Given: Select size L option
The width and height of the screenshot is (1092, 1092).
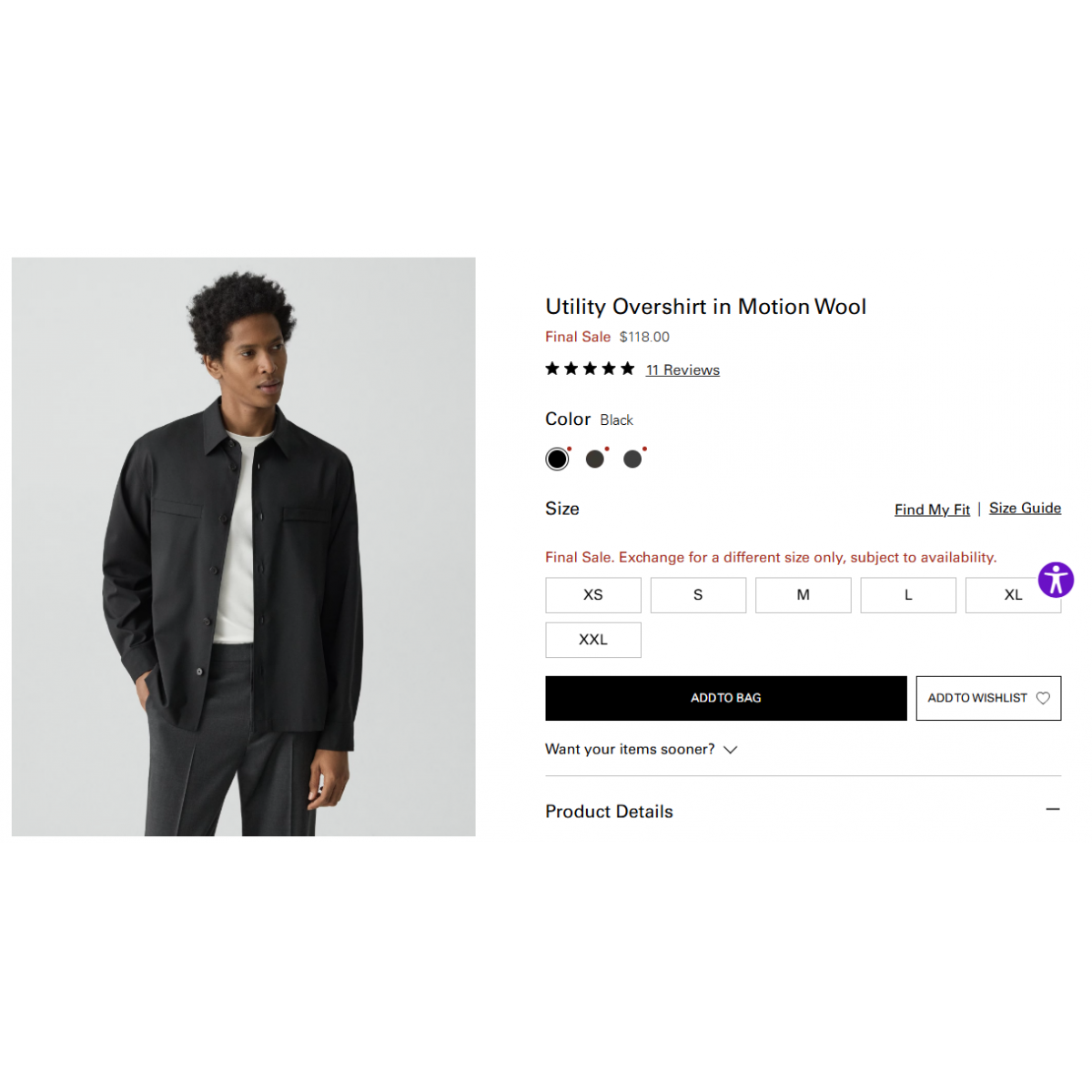Looking at the screenshot, I should click(908, 595).
